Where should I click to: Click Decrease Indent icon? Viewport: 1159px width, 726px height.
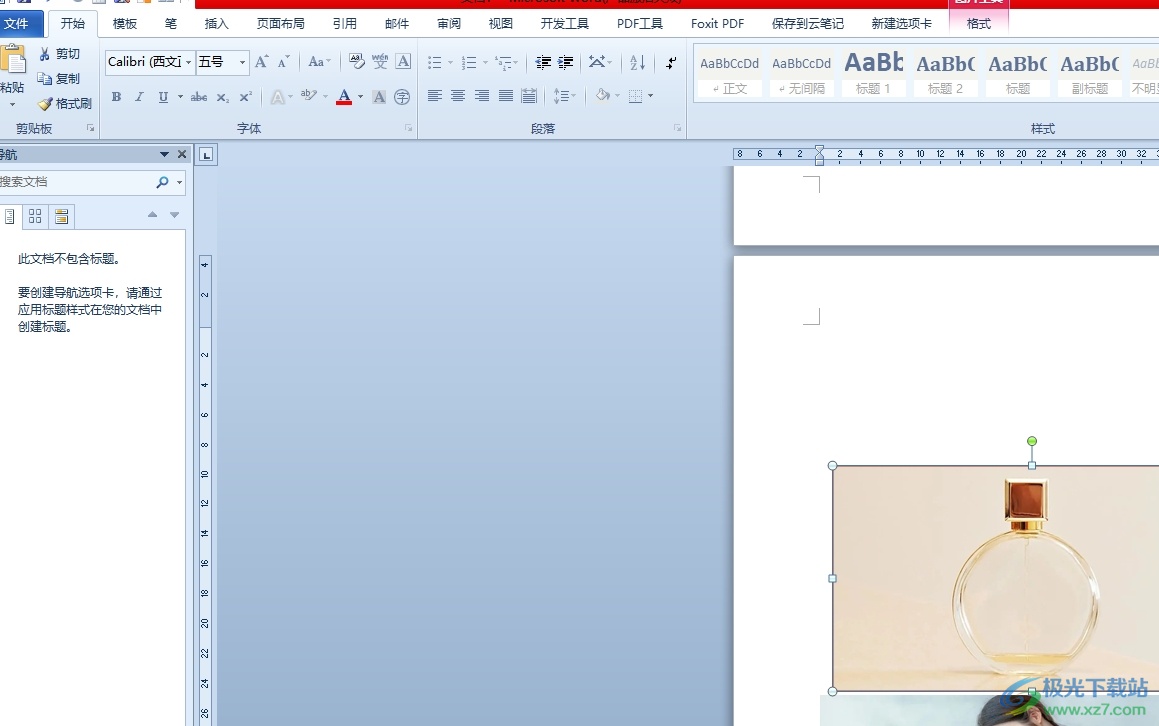point(543,62)
